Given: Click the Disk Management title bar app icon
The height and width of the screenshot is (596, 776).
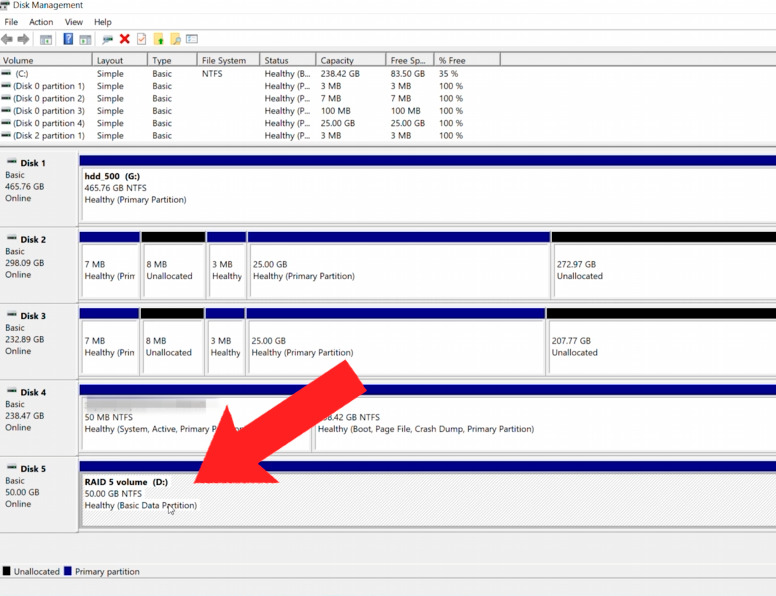Looking at the screenshot, I should (5, 5).
